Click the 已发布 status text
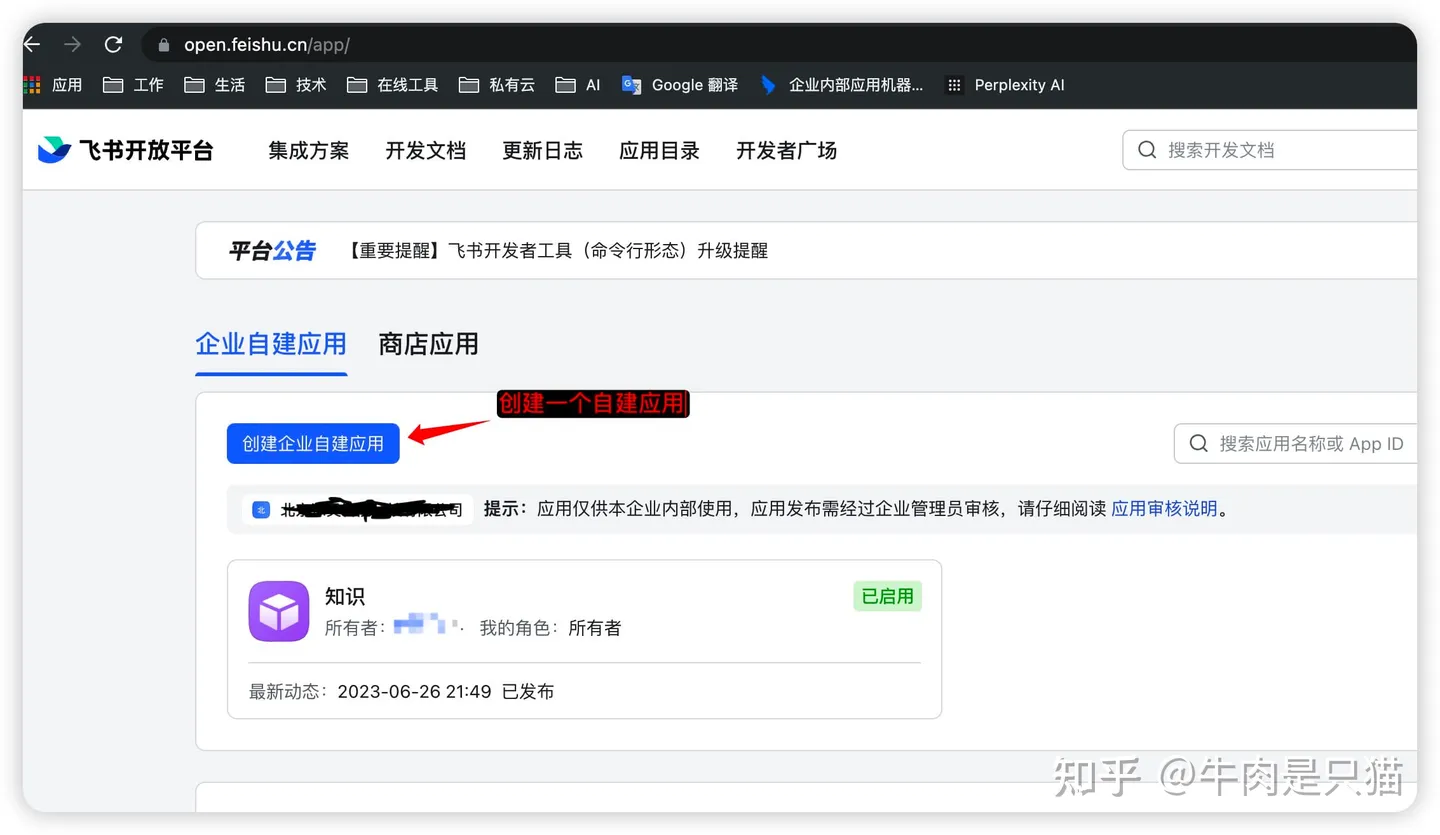This screenshot has height=835, width=1440. click(x=527, y=692)
